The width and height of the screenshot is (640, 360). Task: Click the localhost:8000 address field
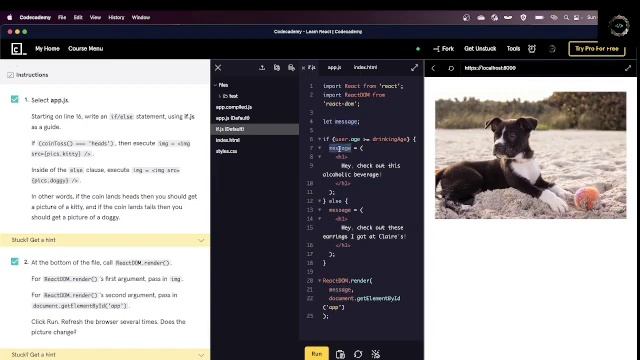pos(490,68)
